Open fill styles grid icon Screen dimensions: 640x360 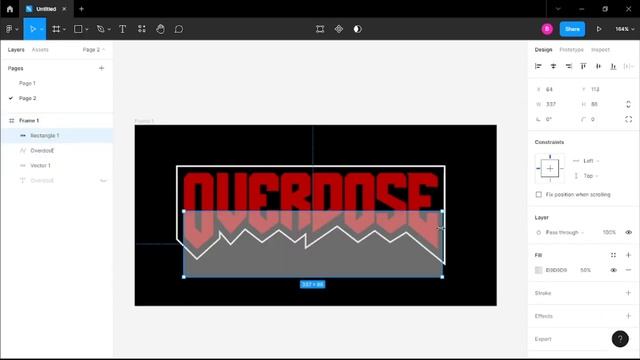tap(613, 255)
